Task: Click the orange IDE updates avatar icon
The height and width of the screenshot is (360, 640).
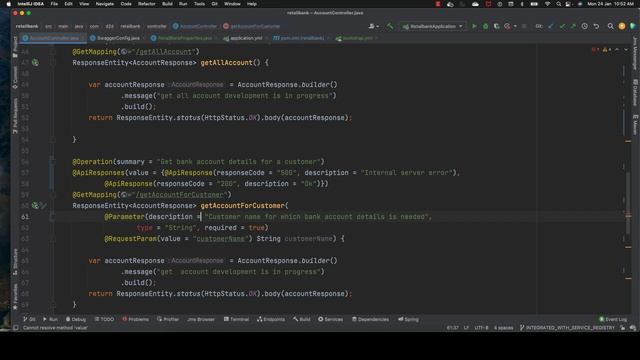Action: 622,26
